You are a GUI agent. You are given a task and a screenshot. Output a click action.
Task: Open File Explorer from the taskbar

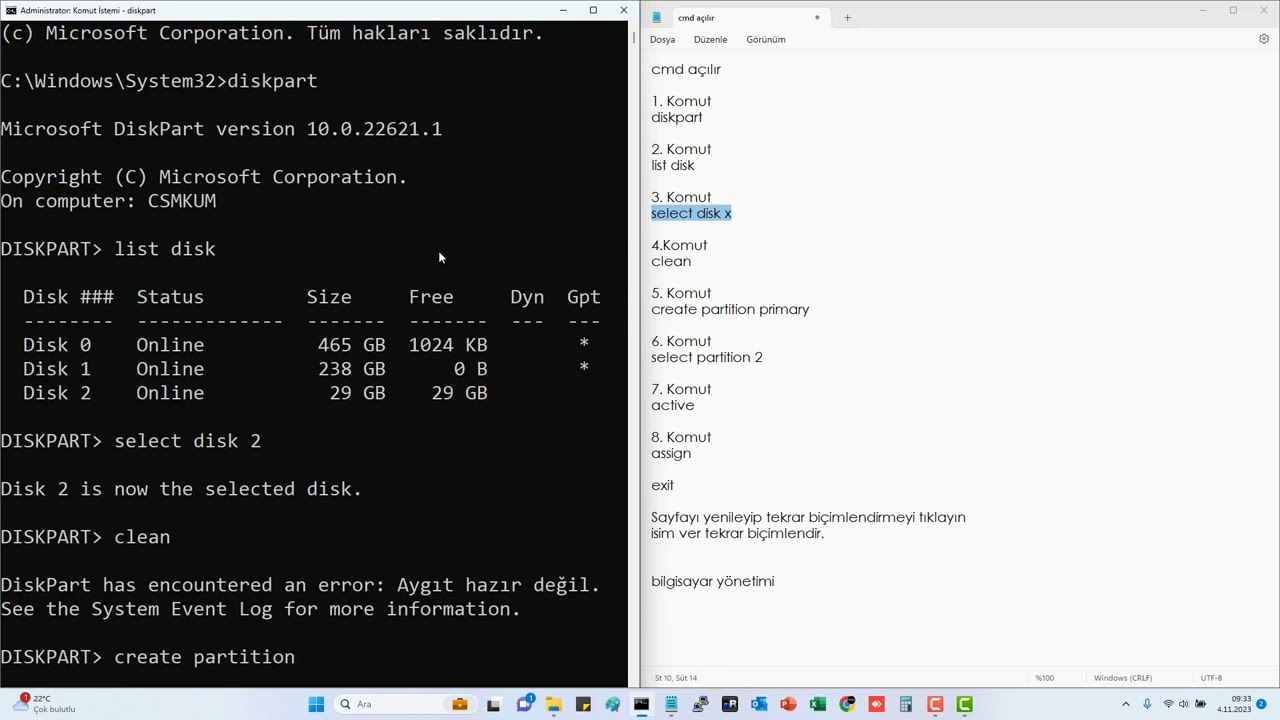553,704
